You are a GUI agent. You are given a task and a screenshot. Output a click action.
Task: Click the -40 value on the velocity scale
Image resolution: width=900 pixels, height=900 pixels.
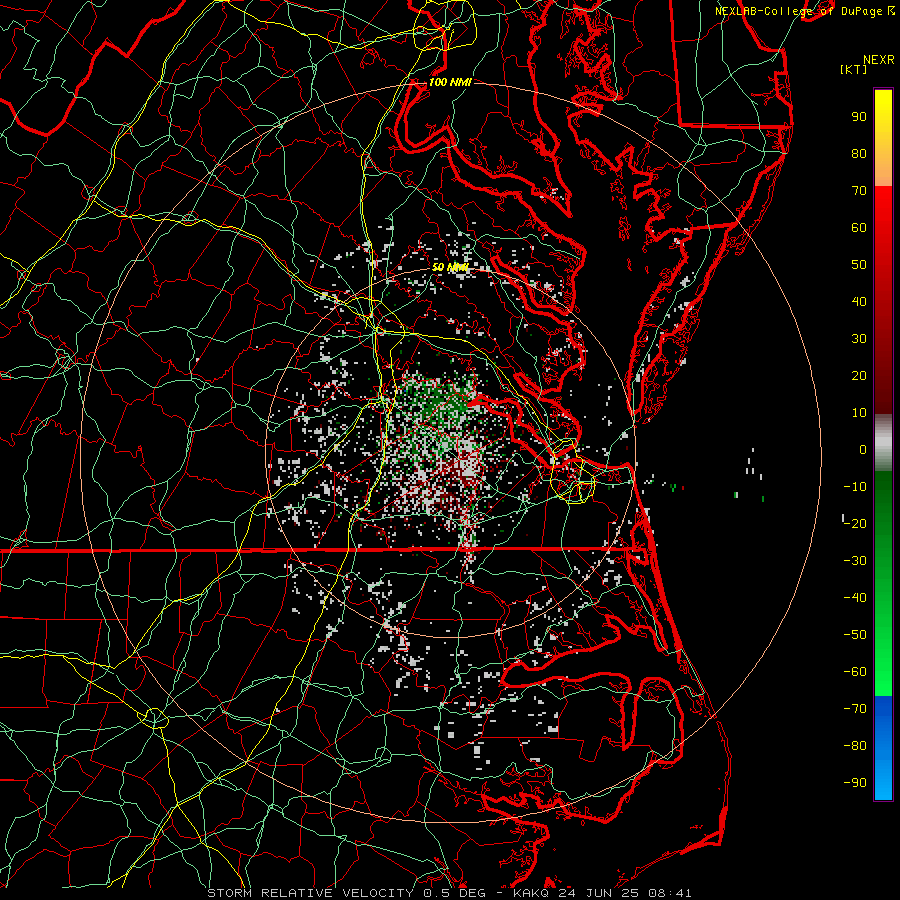[855, 598]
